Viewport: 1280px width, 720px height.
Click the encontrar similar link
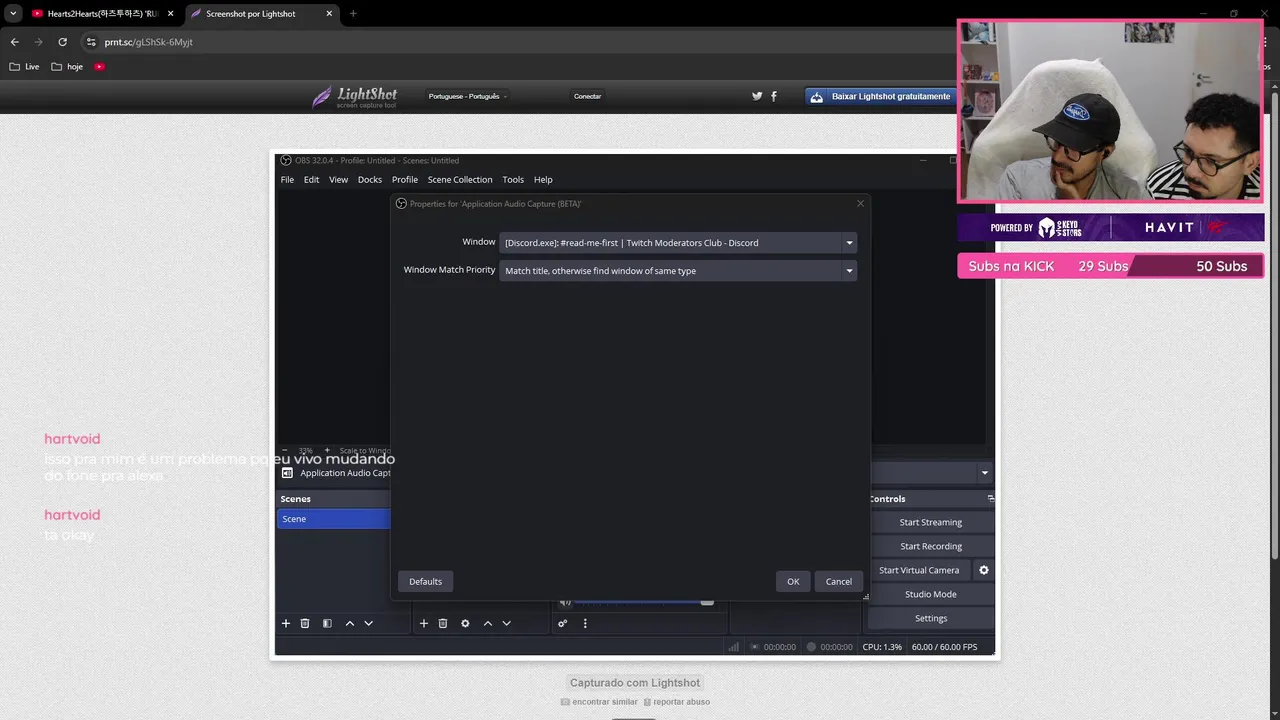599,702
